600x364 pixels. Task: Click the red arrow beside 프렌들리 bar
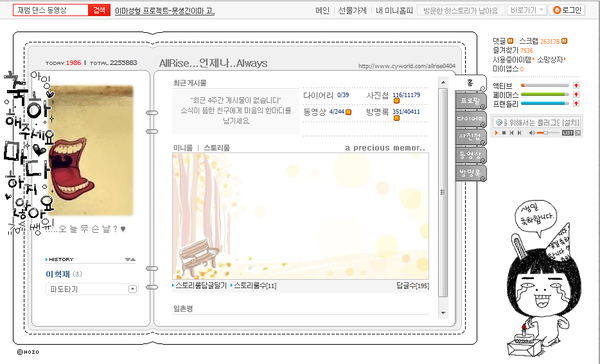(x=576, y=103)
